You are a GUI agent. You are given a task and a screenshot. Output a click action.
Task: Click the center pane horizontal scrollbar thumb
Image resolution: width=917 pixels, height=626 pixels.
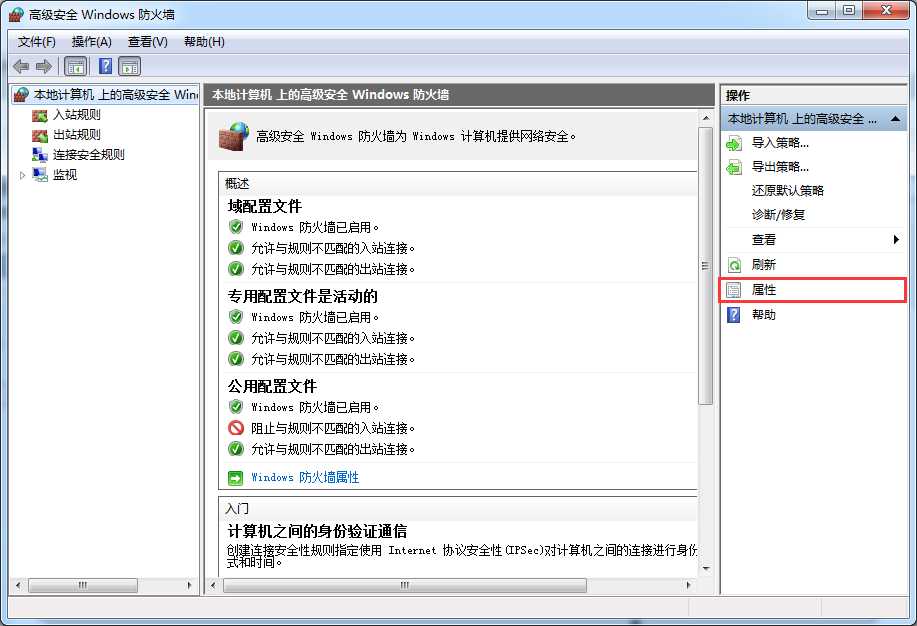[x=405, y=585]
